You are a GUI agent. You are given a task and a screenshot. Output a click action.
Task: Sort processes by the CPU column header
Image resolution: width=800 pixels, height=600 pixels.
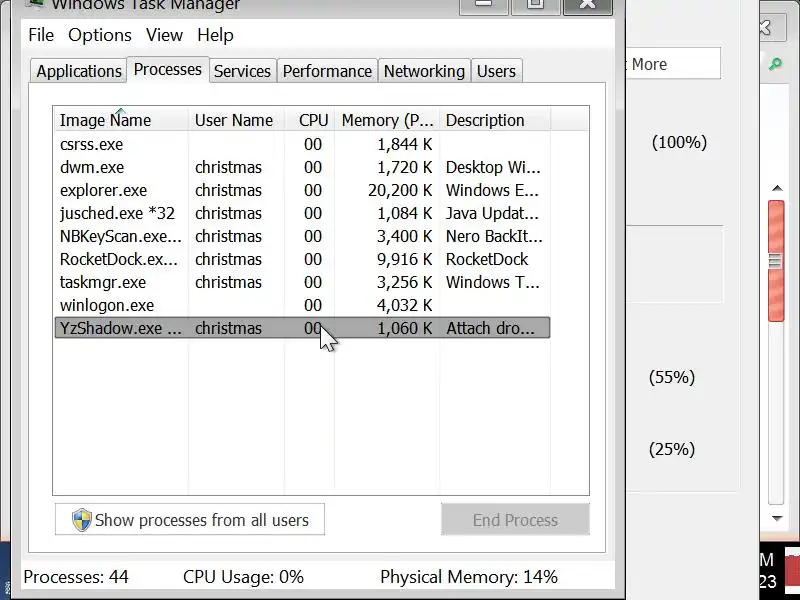pyautogui.click(x=313, y=120)
